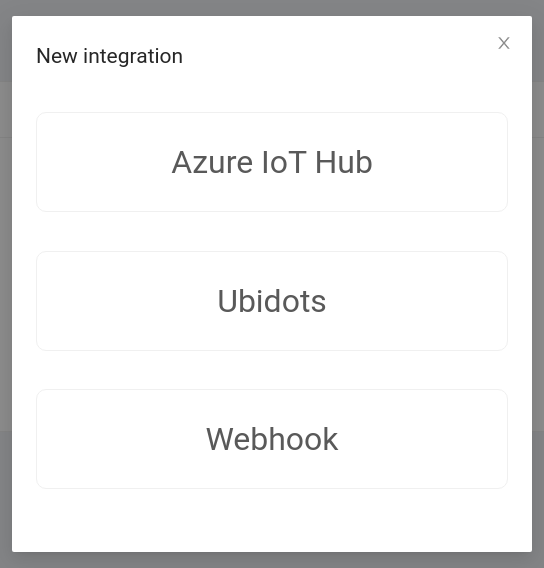The height and width of the screenshot is (568, 544).
Task: Close the New integration dialog
Action: click(x=504, y=43)
